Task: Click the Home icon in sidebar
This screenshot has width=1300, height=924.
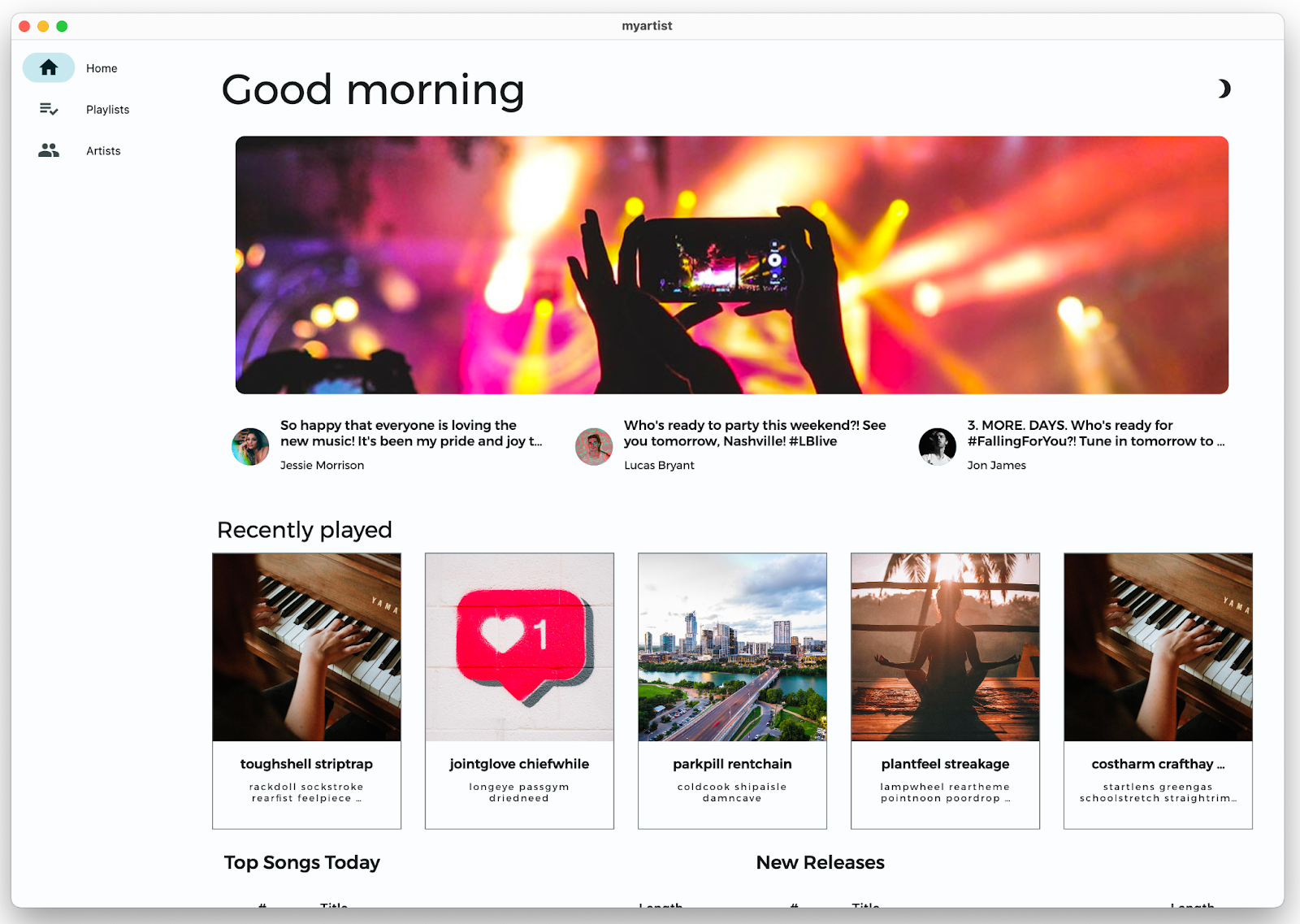Action: [x=49, y=67]
